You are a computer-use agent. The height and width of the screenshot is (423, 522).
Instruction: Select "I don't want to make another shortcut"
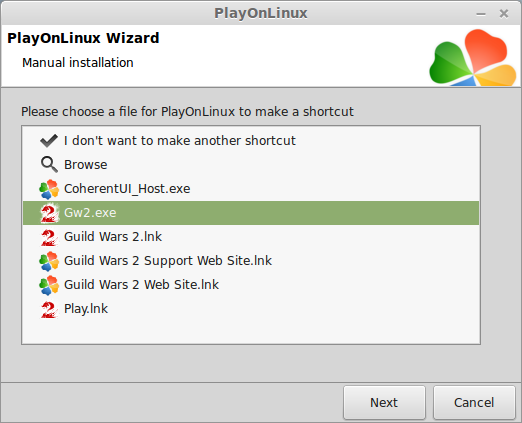tap(180, 141)
